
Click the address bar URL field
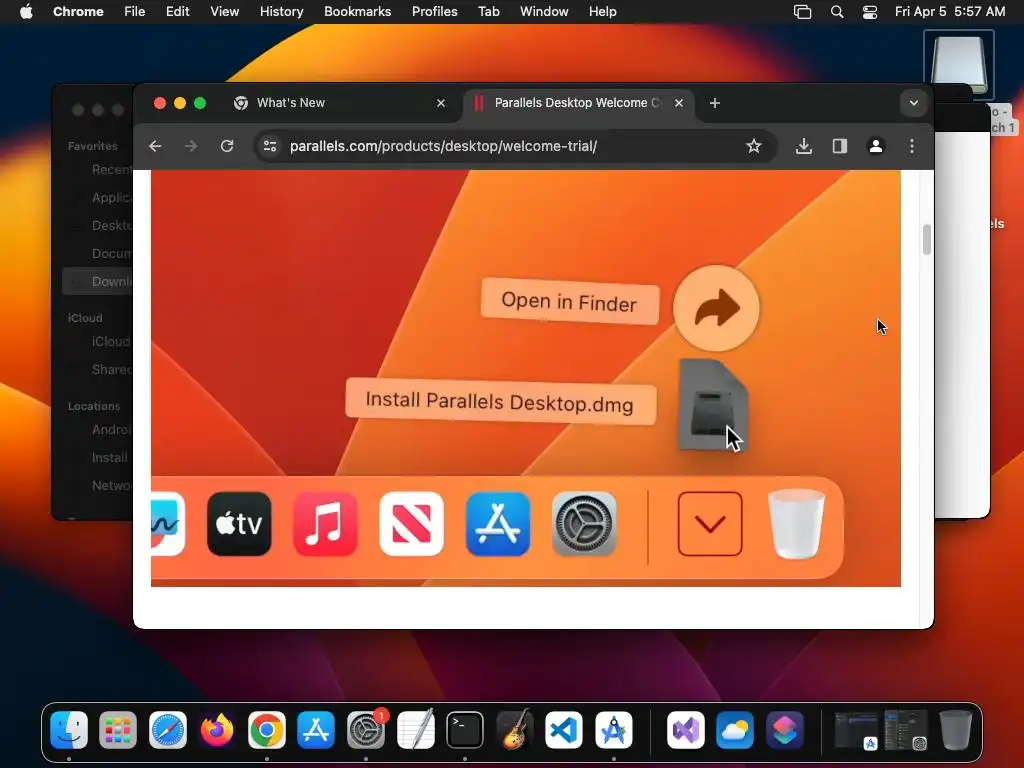click(513, 146)
